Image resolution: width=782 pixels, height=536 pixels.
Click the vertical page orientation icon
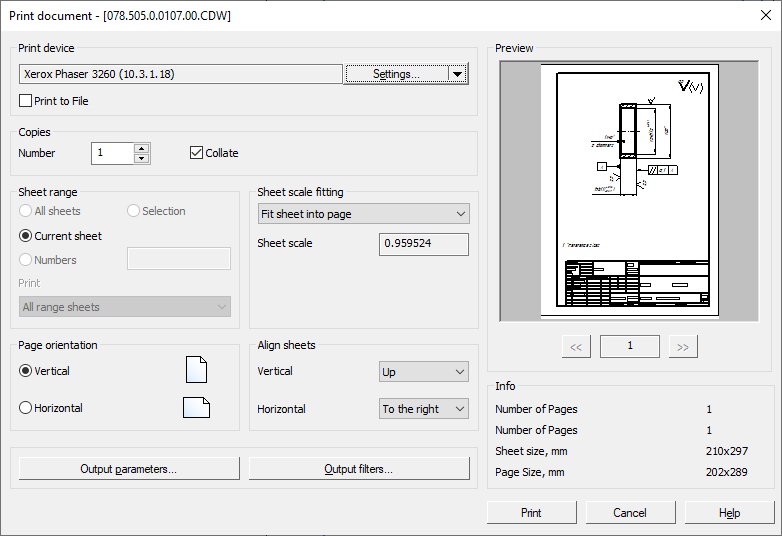point(196,370)
